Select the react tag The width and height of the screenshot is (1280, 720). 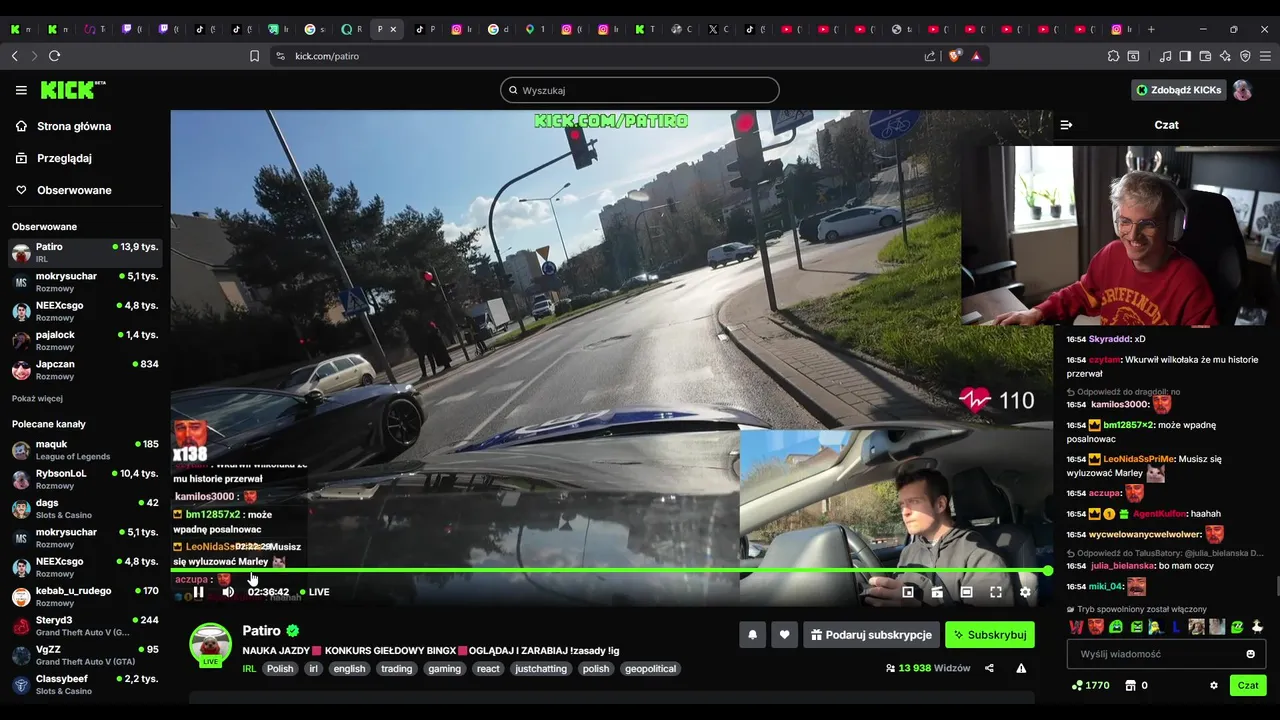pos(488,669)
